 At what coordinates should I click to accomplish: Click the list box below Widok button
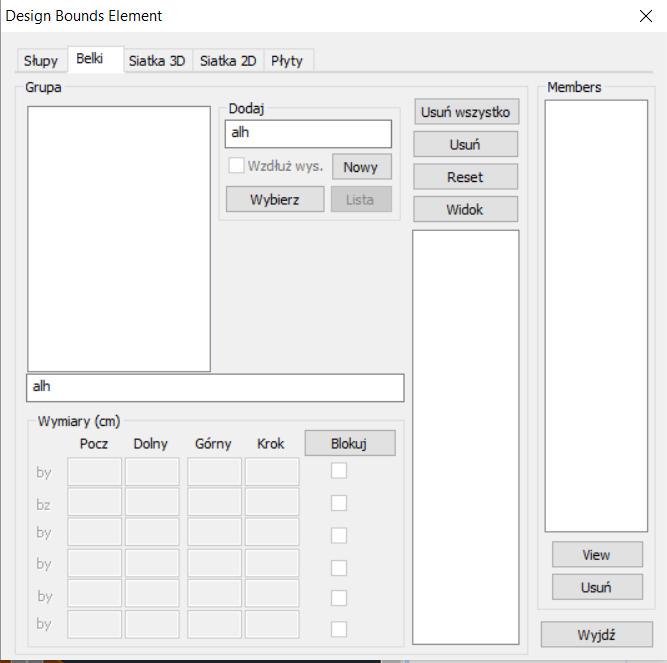click(465, 437)
